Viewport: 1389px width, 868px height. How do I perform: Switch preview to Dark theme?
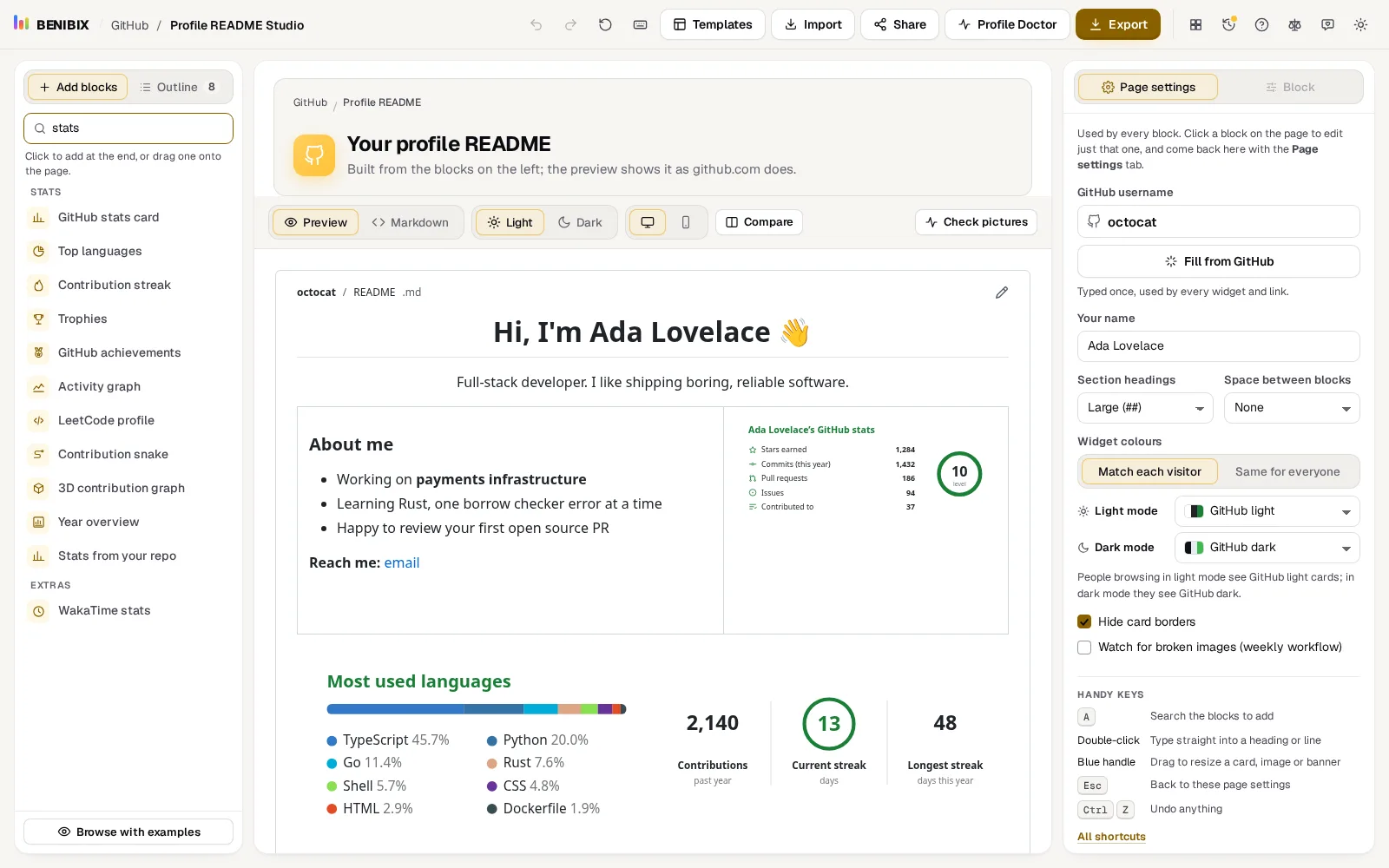pyautogui.click(x=580, y=222)
